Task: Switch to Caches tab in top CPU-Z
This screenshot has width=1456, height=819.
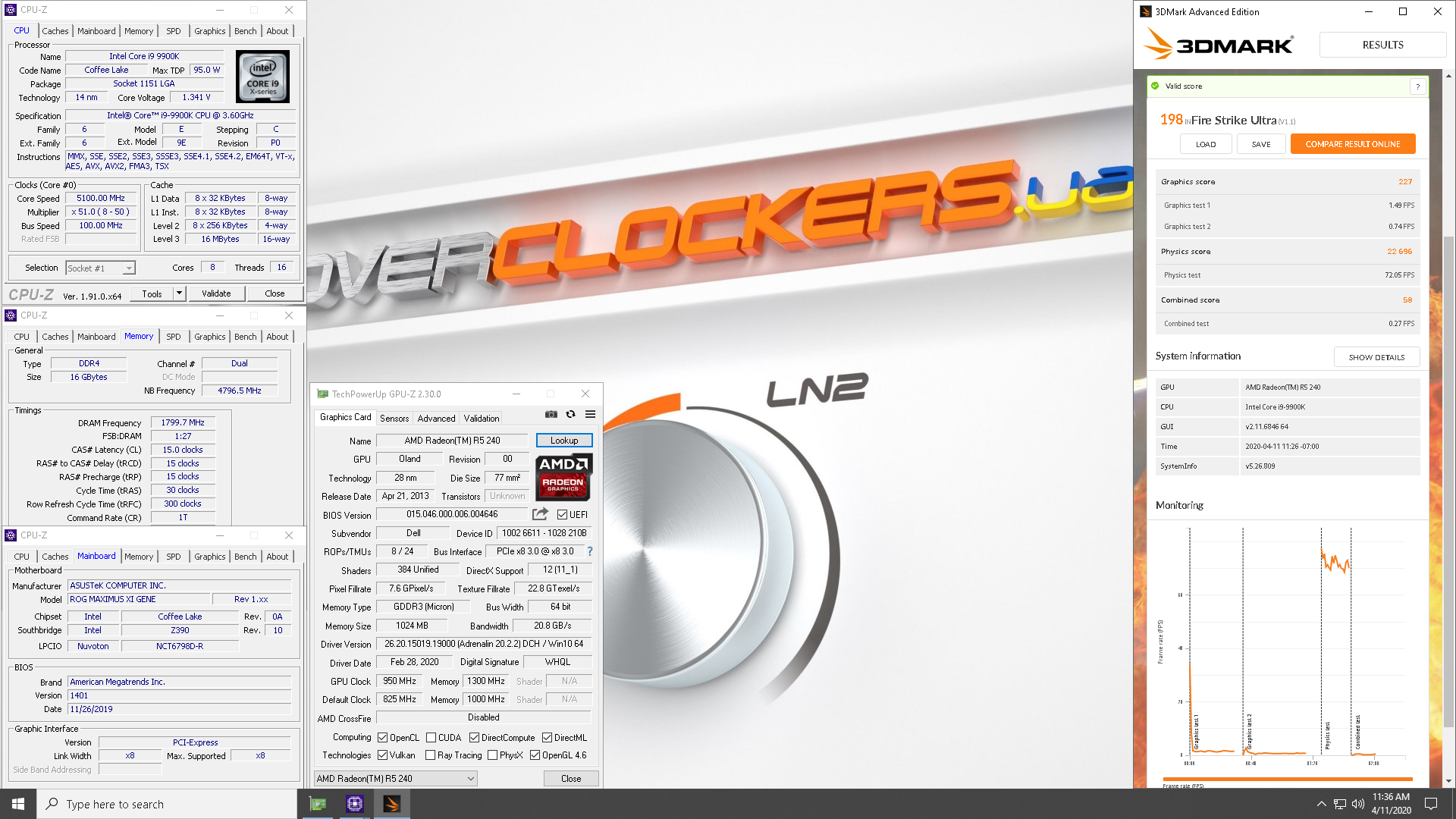Action: 55,31
